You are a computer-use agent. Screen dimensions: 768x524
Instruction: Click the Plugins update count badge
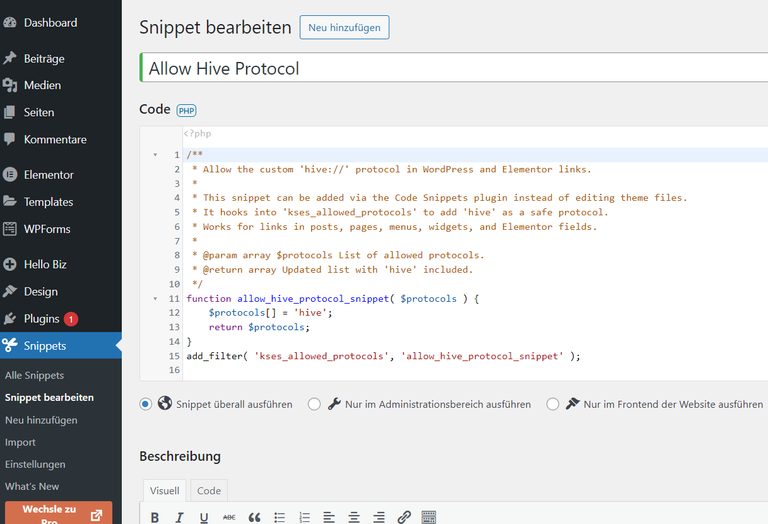[71, 319]
